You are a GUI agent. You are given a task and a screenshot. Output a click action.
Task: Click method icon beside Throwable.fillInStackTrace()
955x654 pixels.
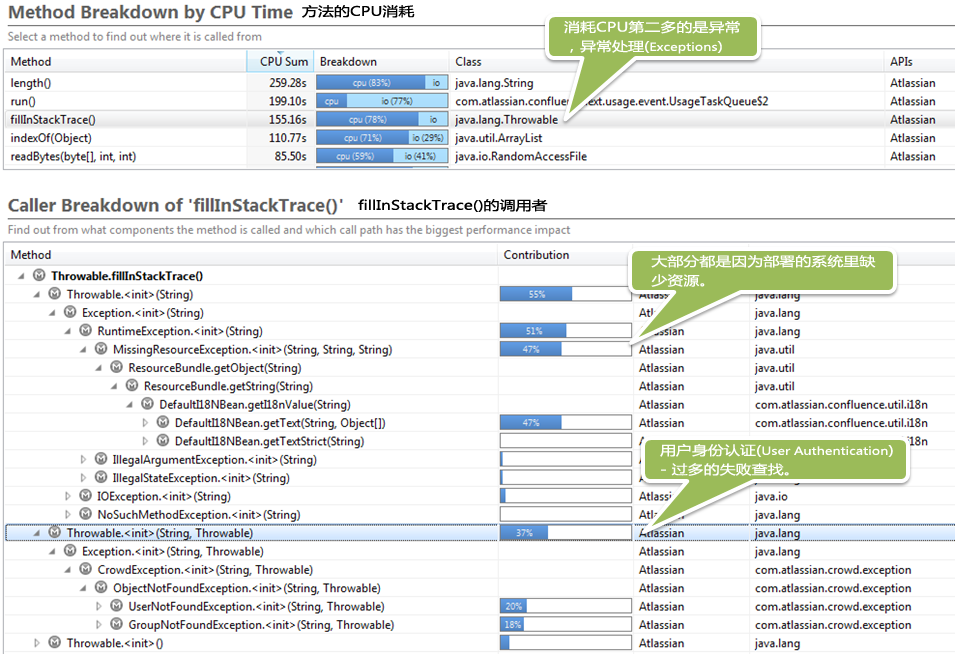[39, 275]
